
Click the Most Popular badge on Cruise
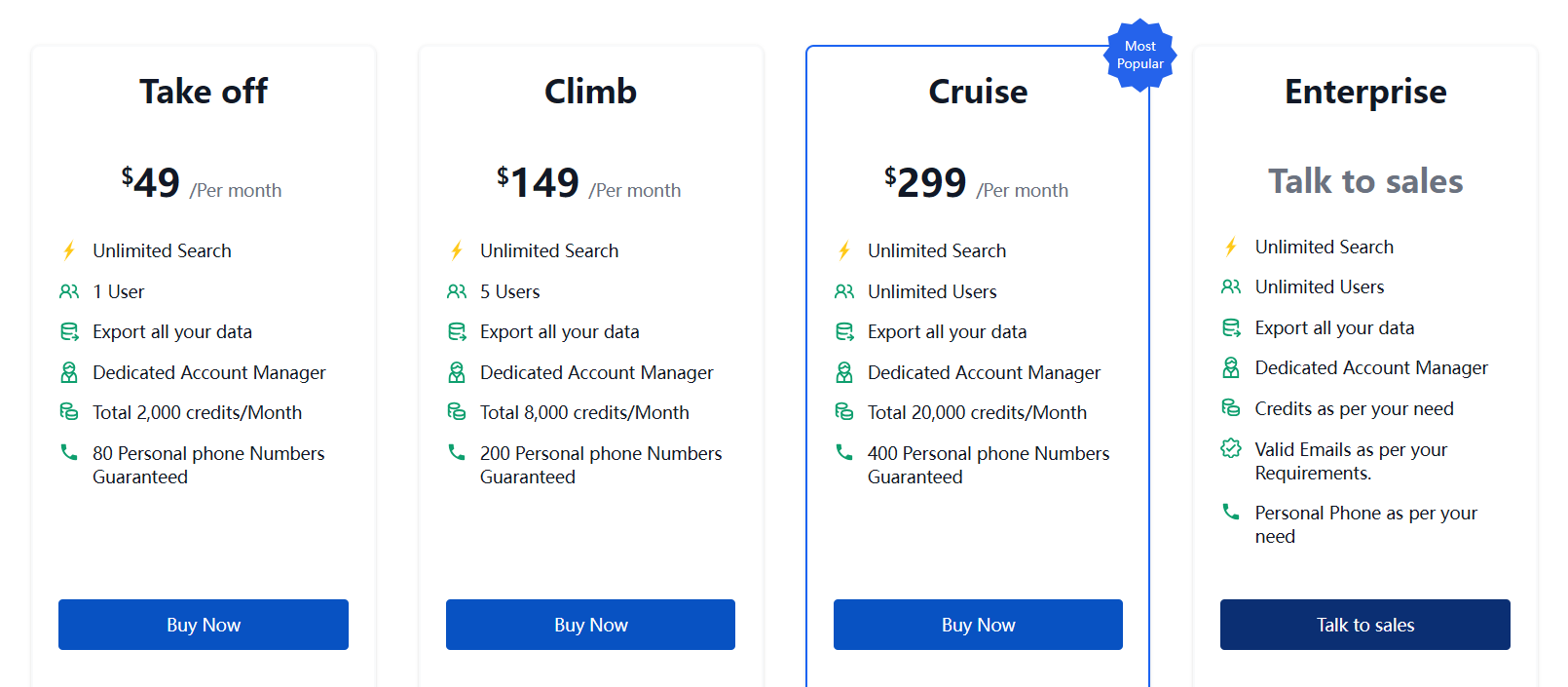[1140, 56]
